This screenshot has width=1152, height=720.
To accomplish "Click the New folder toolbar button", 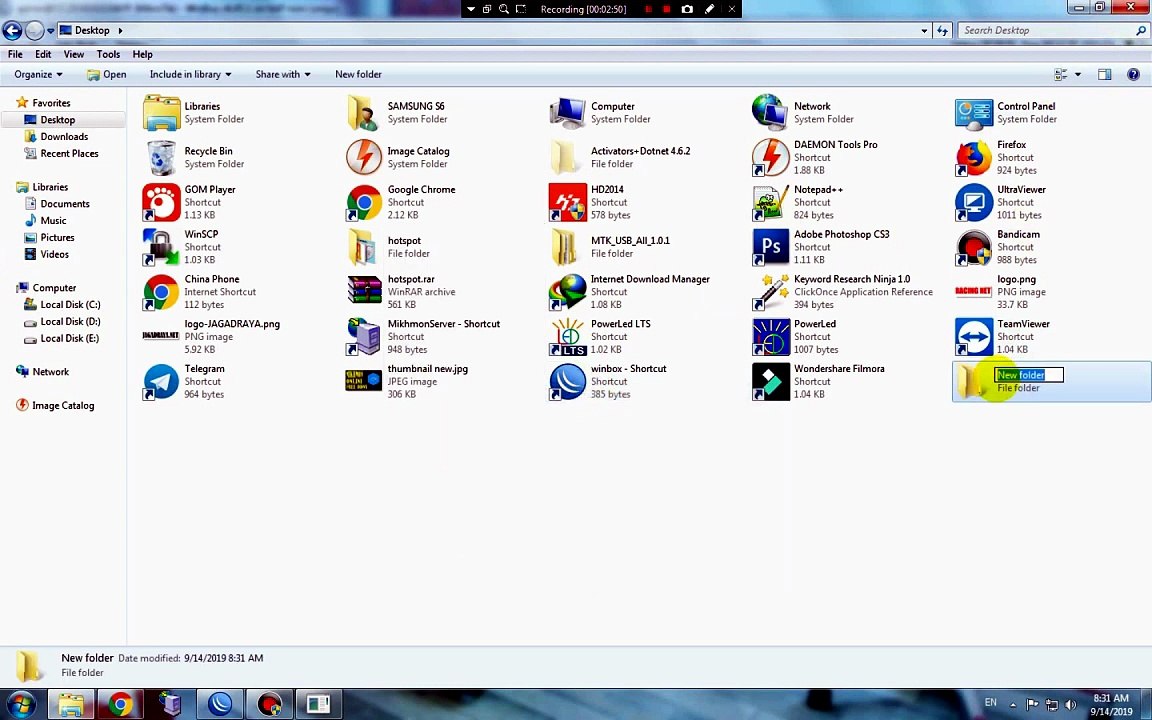I will [358, 74].
